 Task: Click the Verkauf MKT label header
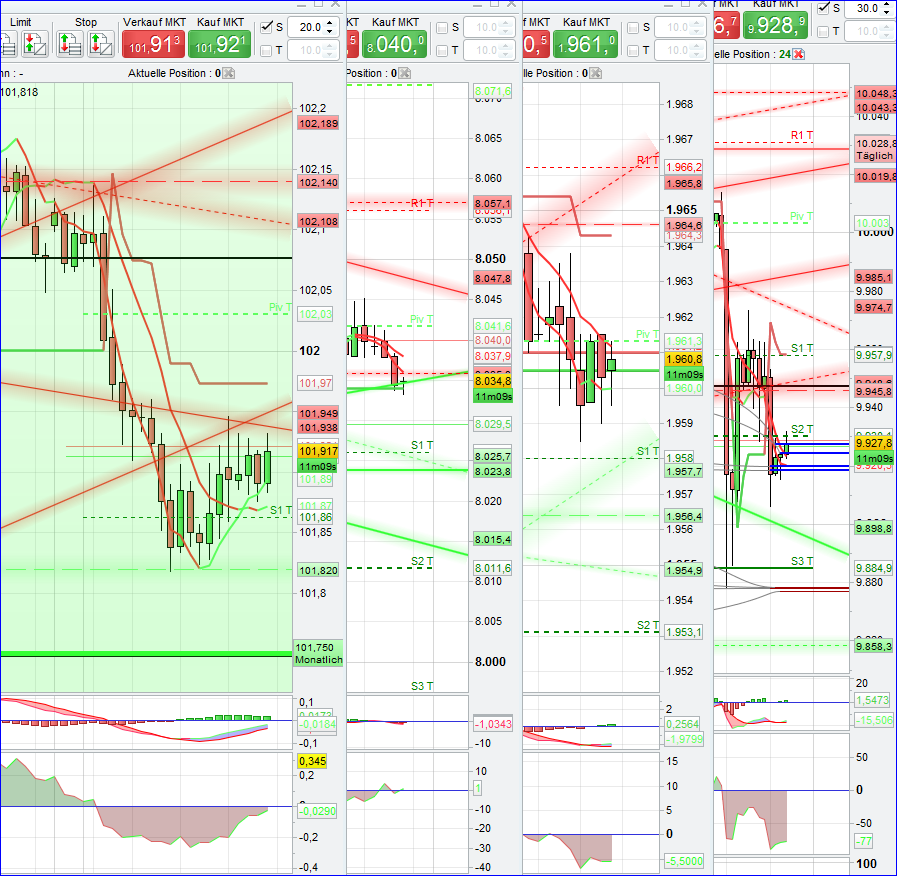[x=154, y=22]
